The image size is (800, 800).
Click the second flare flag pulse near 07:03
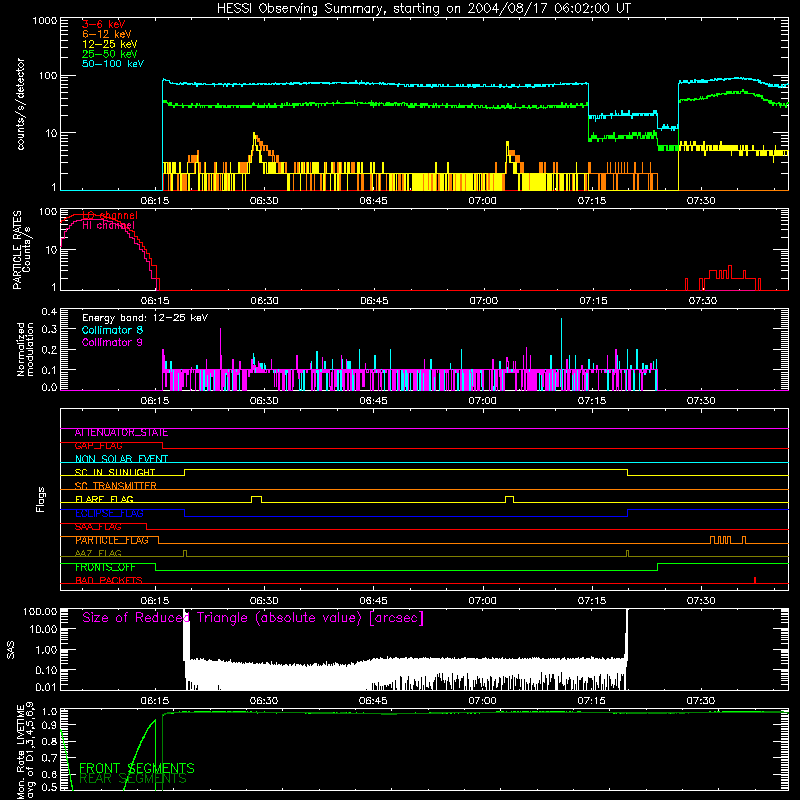[509, 499]
